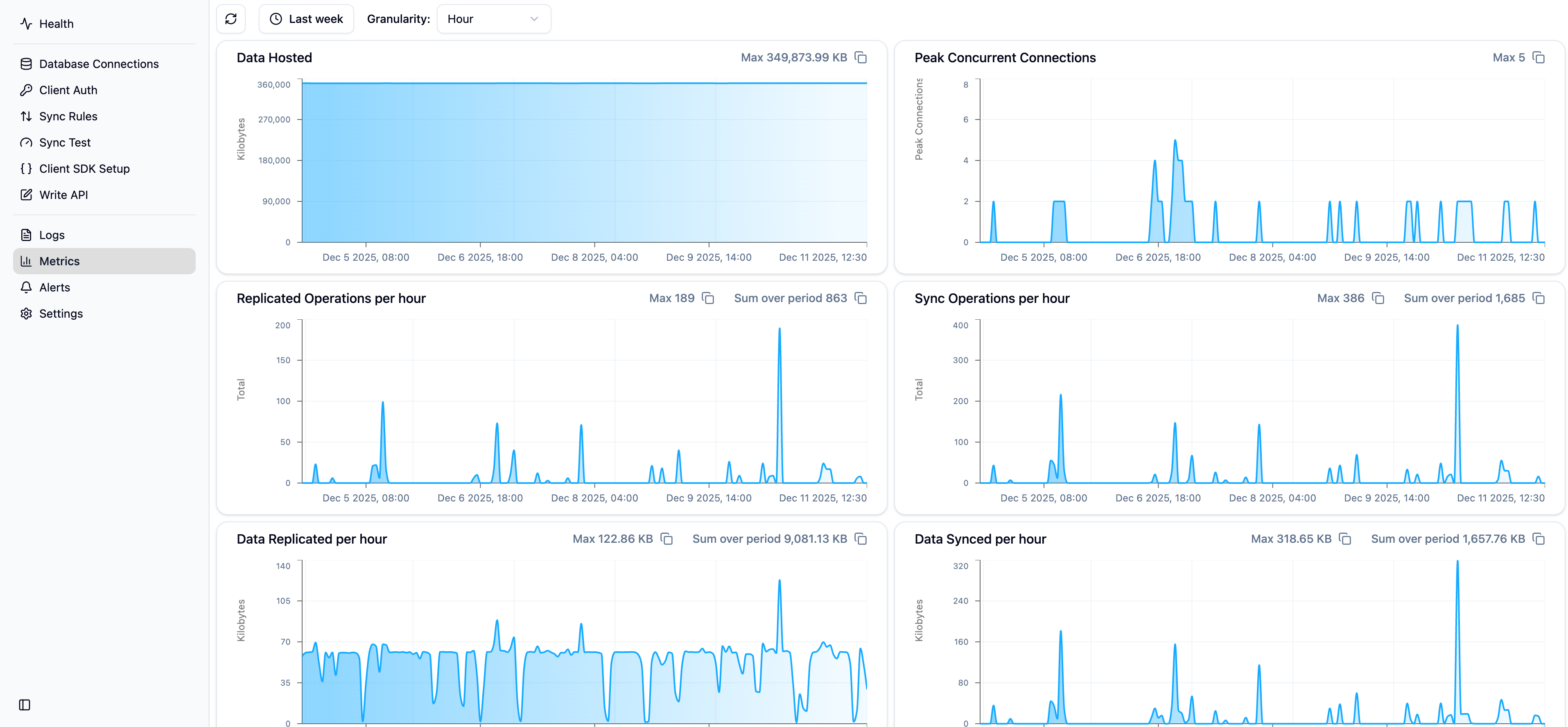Copy Sync Operations sum over period

point(1538,298)
